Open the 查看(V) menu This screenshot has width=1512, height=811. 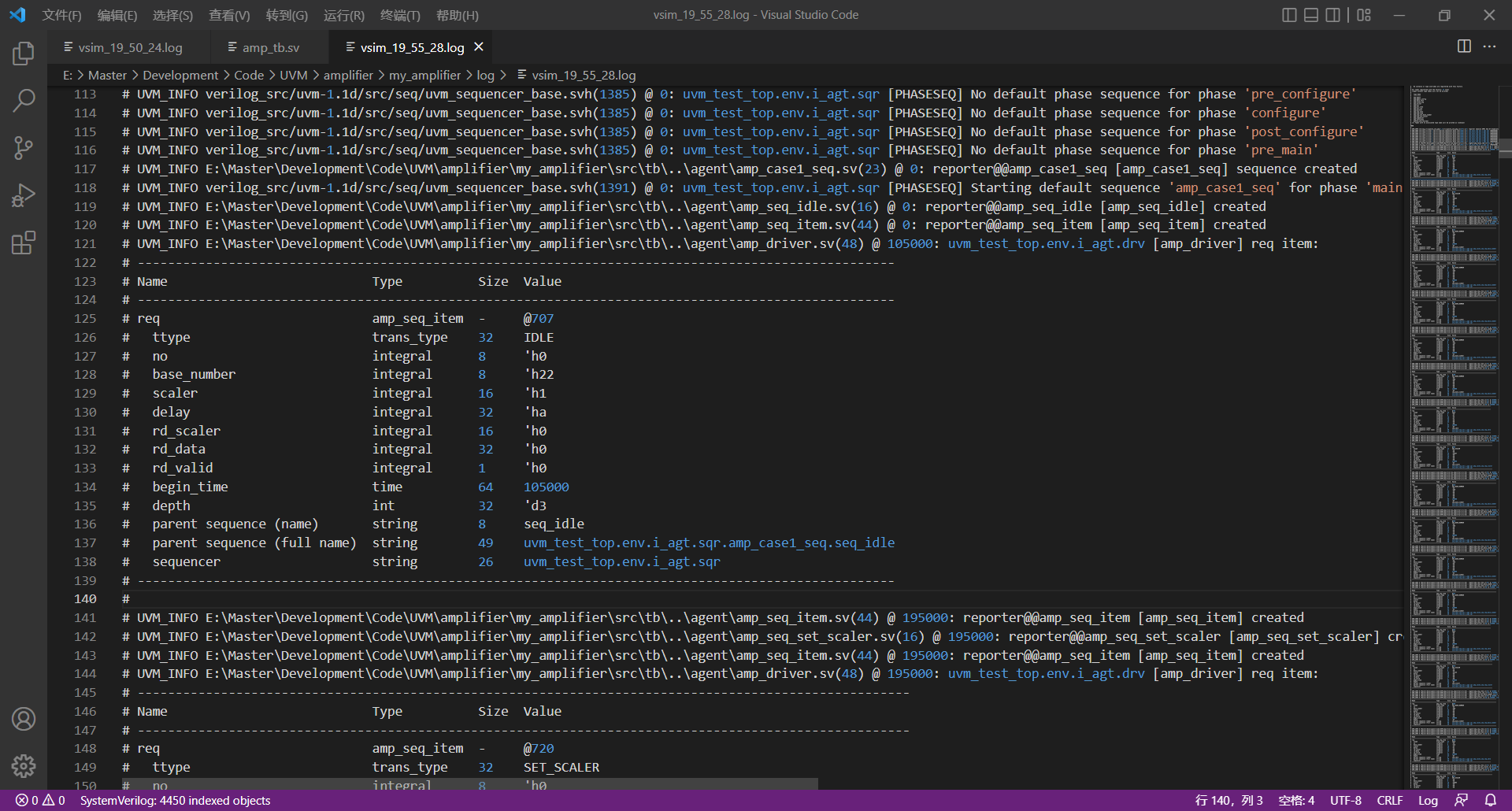pyautogui.click(x=229, y=15)
